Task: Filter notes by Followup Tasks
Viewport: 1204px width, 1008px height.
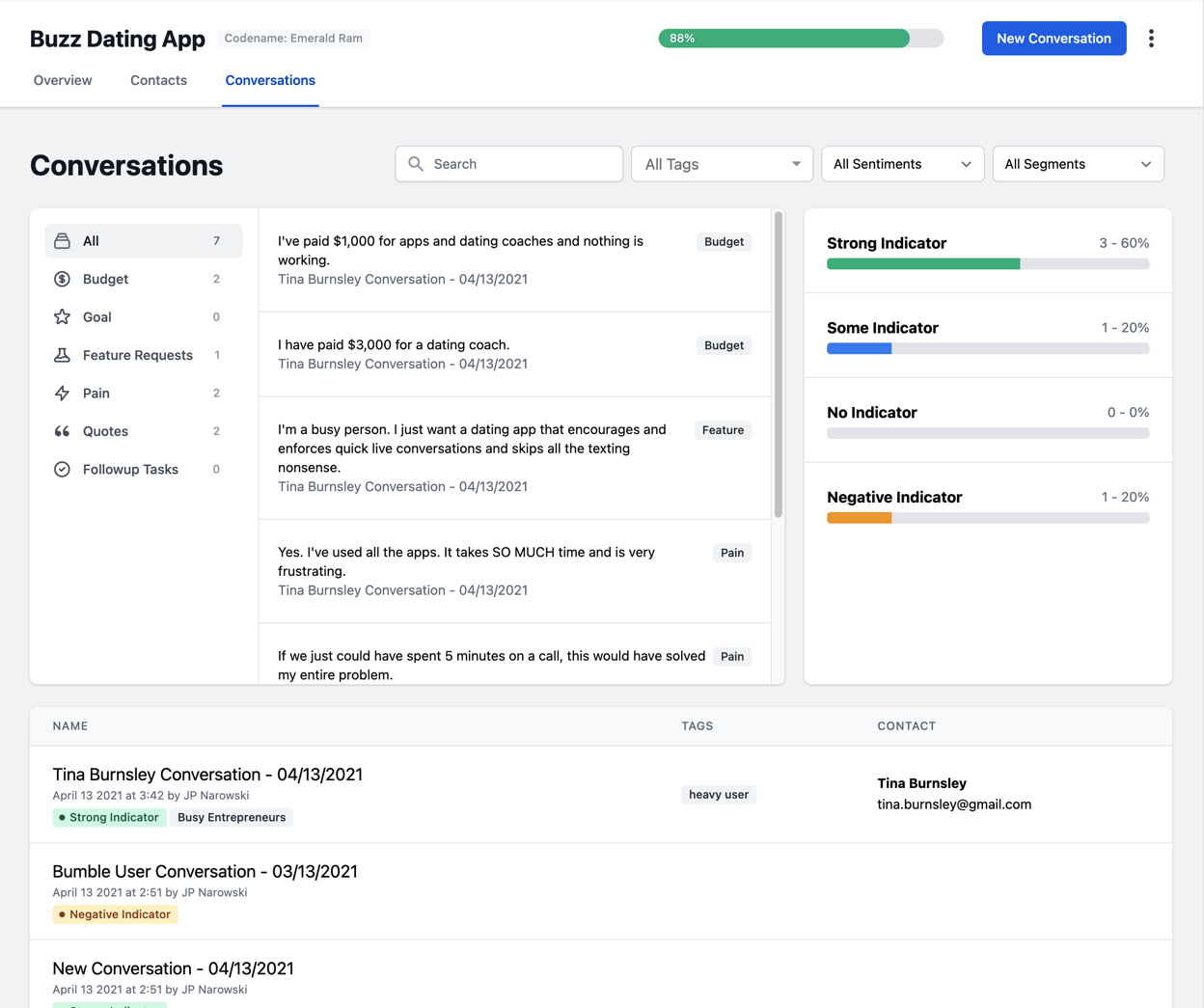Action: pos(144,469)
